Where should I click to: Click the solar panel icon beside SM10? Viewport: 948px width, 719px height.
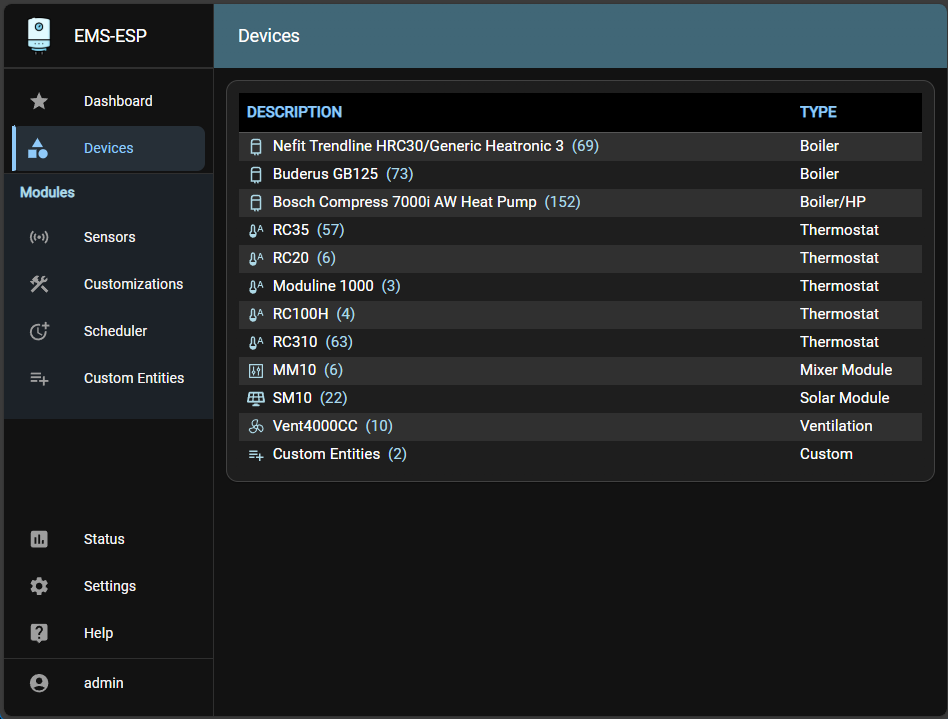point(256,398)
